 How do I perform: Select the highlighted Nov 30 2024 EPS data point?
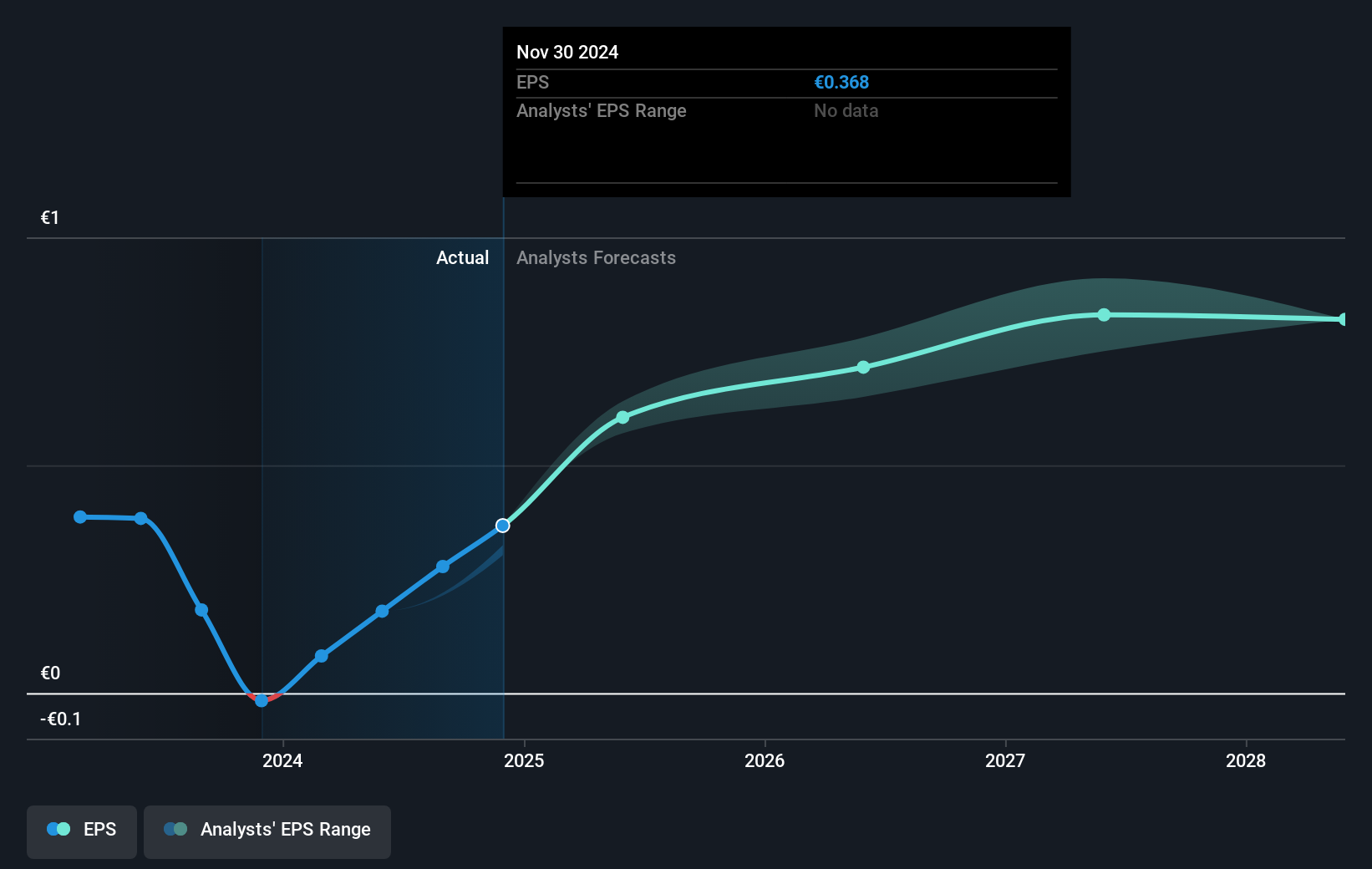point(502,526)
